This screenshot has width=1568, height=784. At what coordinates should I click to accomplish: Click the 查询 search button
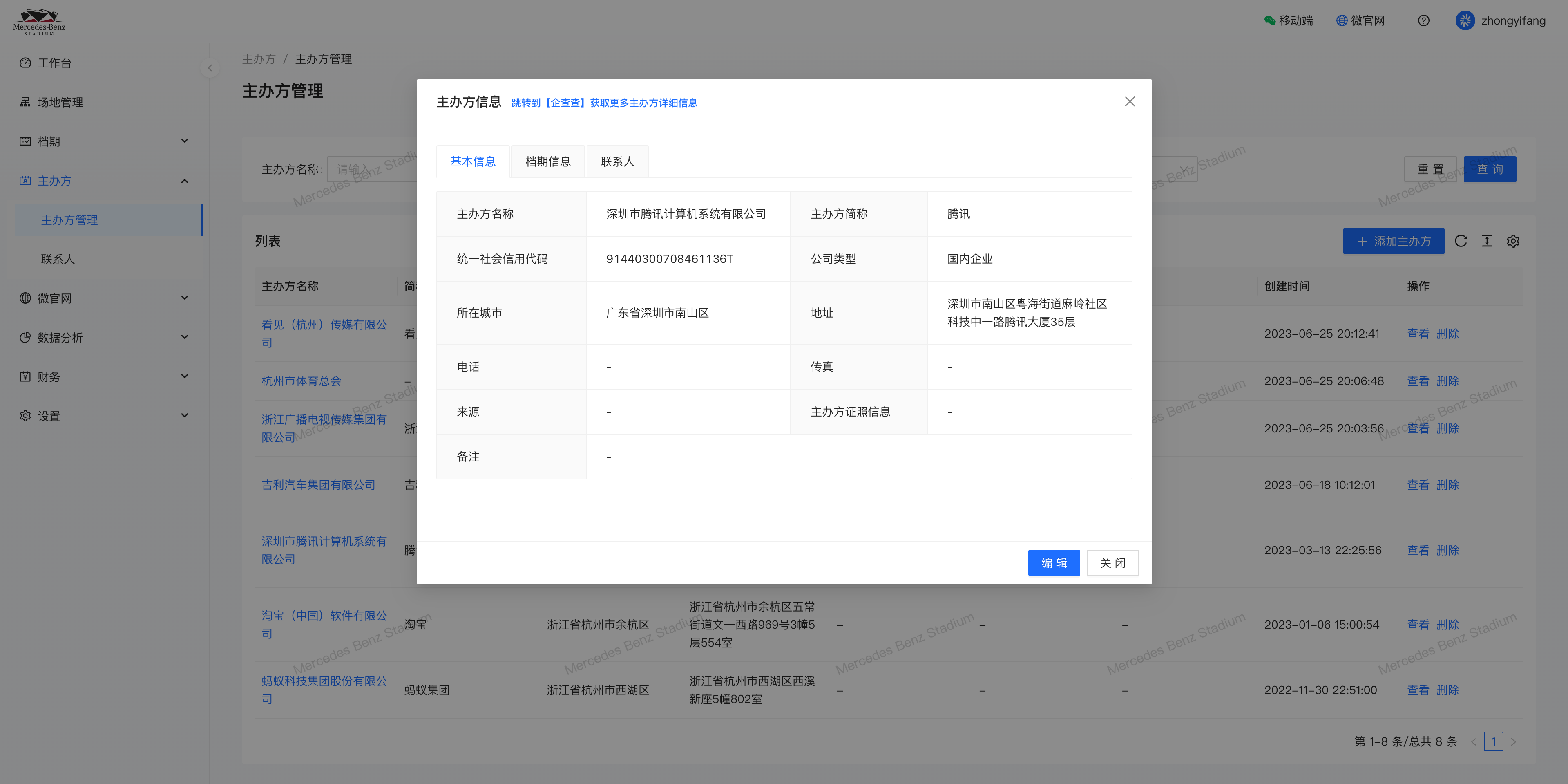click(x=1490, y=169)
